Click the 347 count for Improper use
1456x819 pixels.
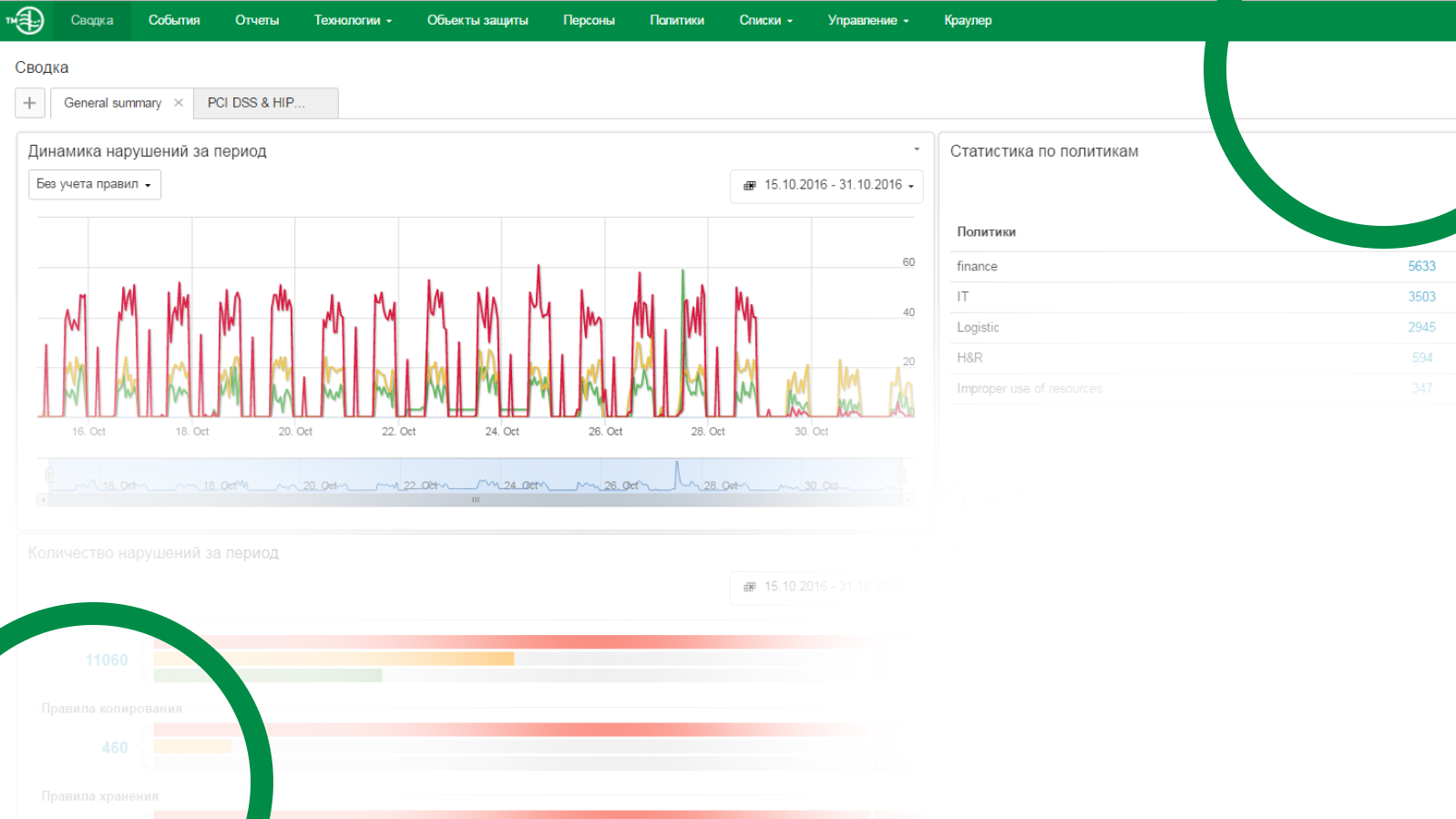[x=1422, y=388]
